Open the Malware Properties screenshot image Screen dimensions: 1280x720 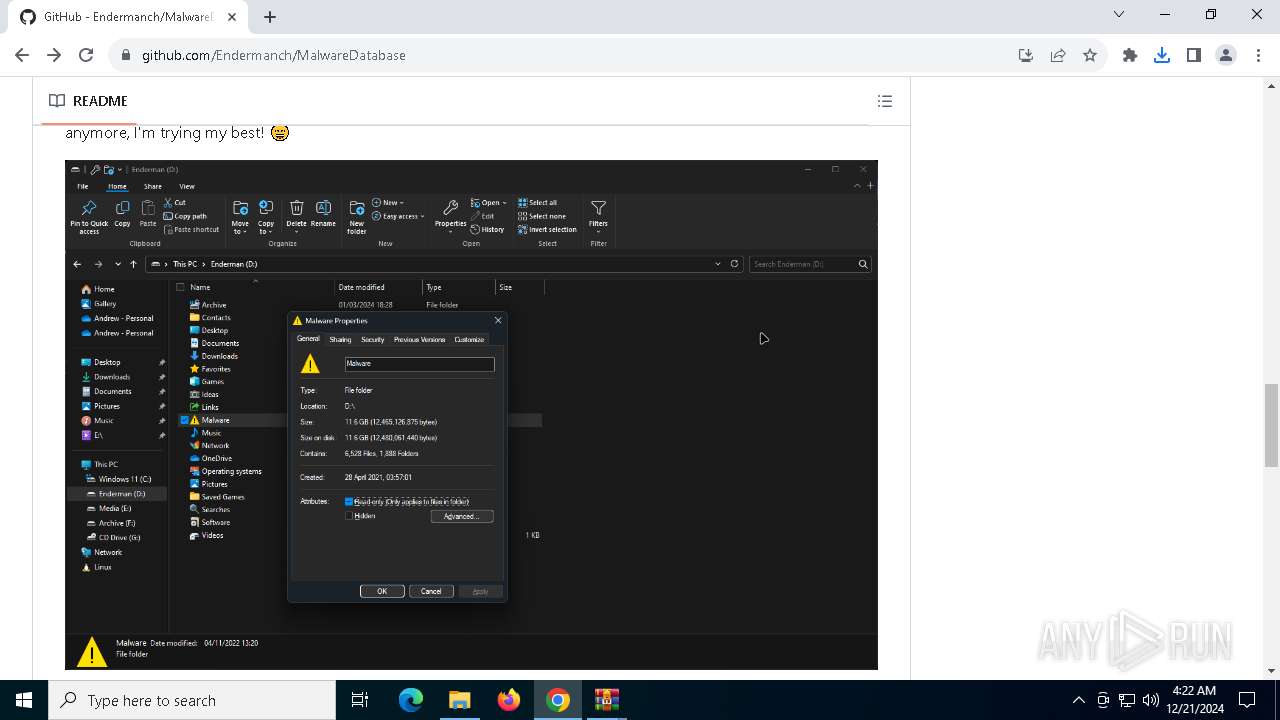pos(471,415)
